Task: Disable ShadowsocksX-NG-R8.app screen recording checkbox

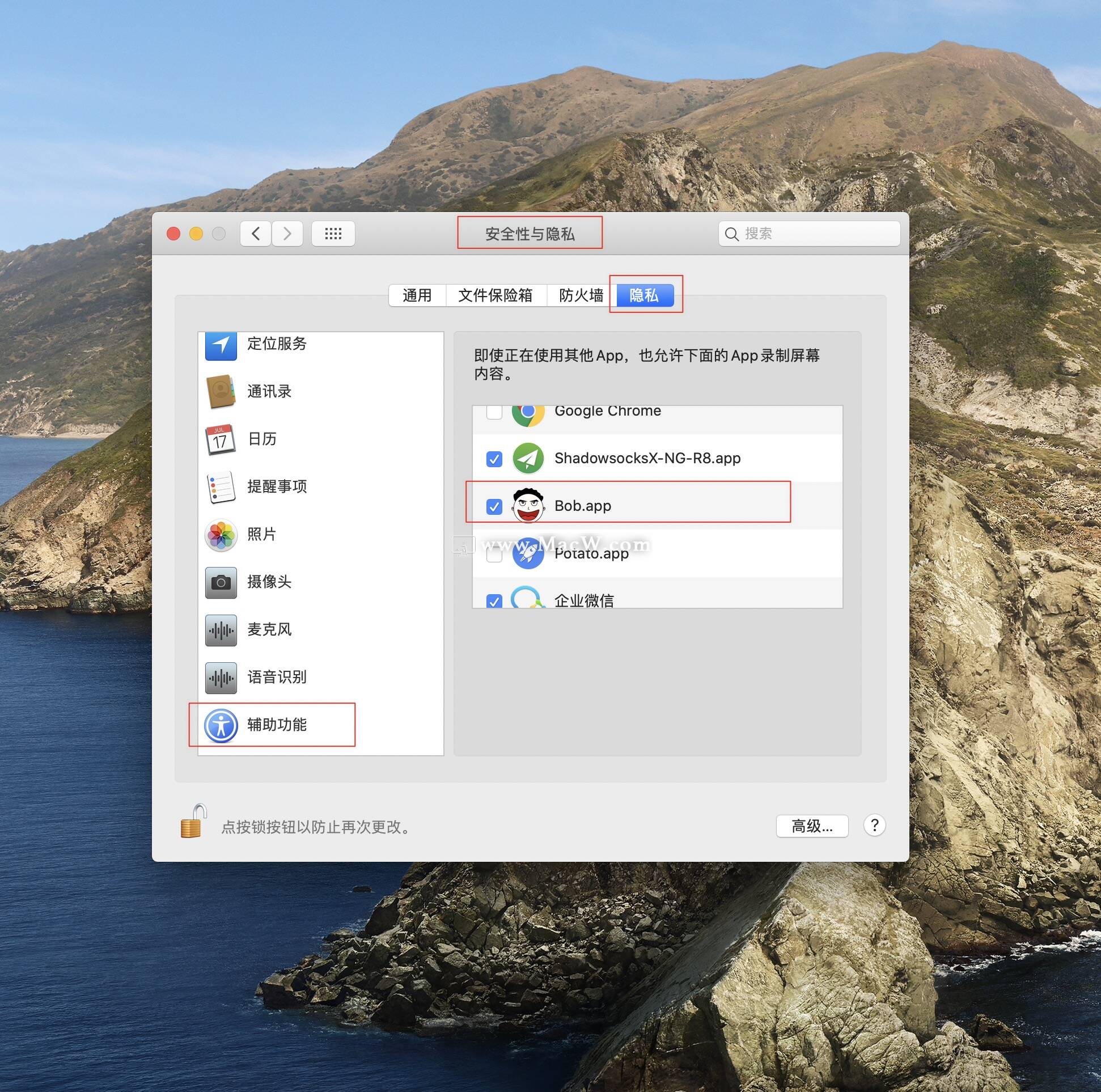Action: [494, 459]
